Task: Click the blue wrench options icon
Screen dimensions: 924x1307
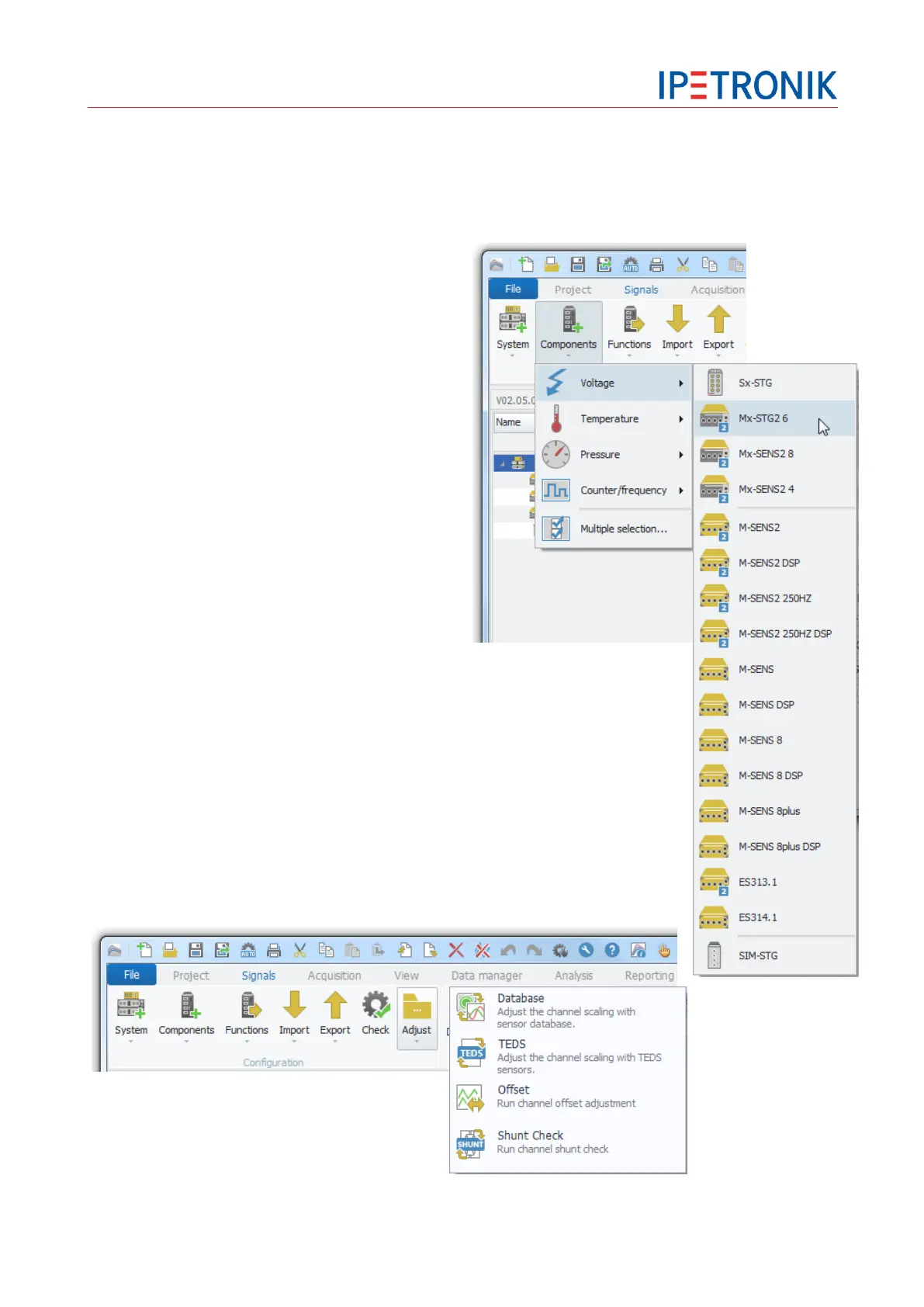Action: [x=586, y=950]
